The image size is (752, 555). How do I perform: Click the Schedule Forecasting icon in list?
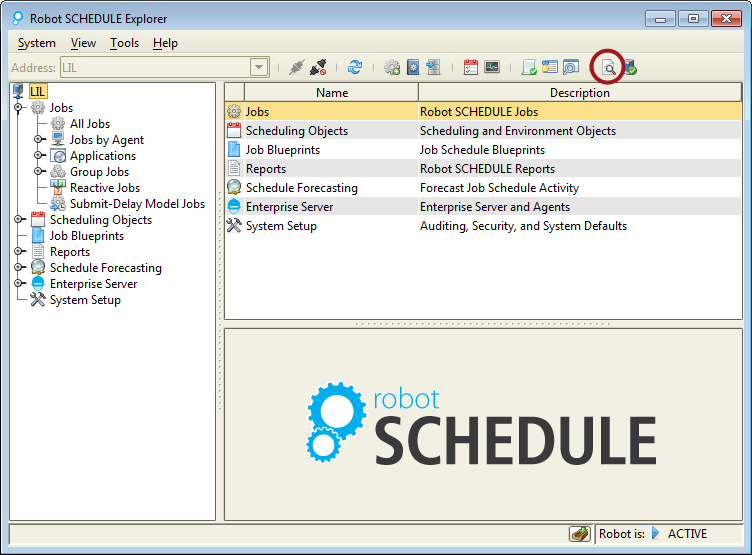tap(234, 188)
